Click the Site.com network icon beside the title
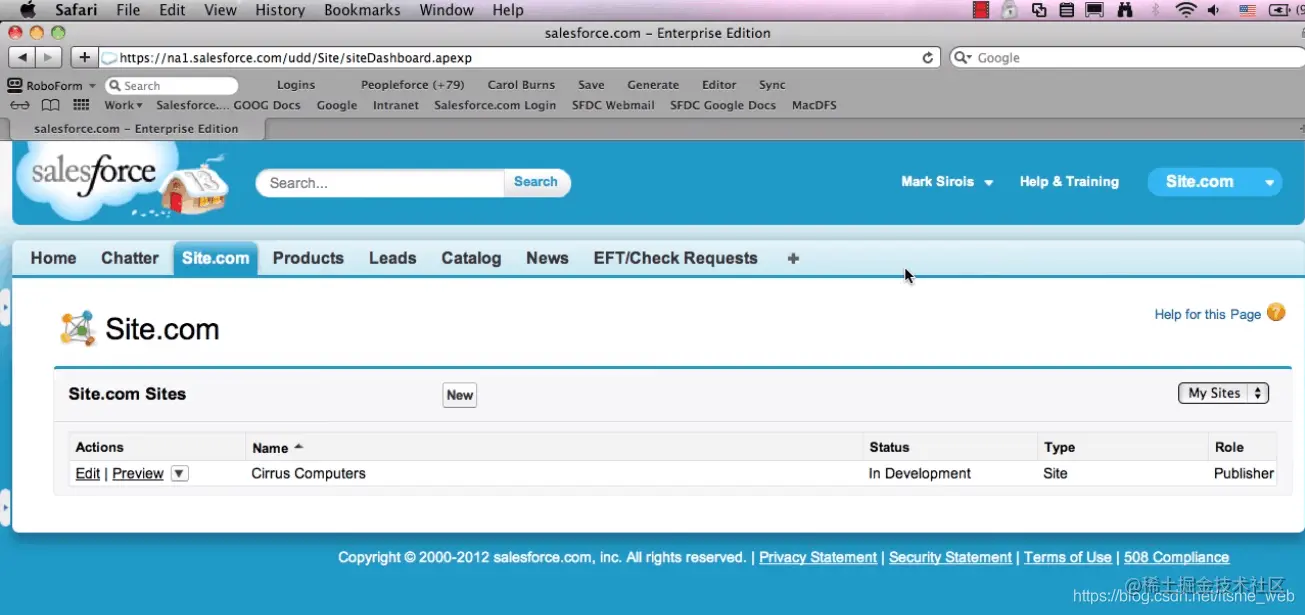 77,328
